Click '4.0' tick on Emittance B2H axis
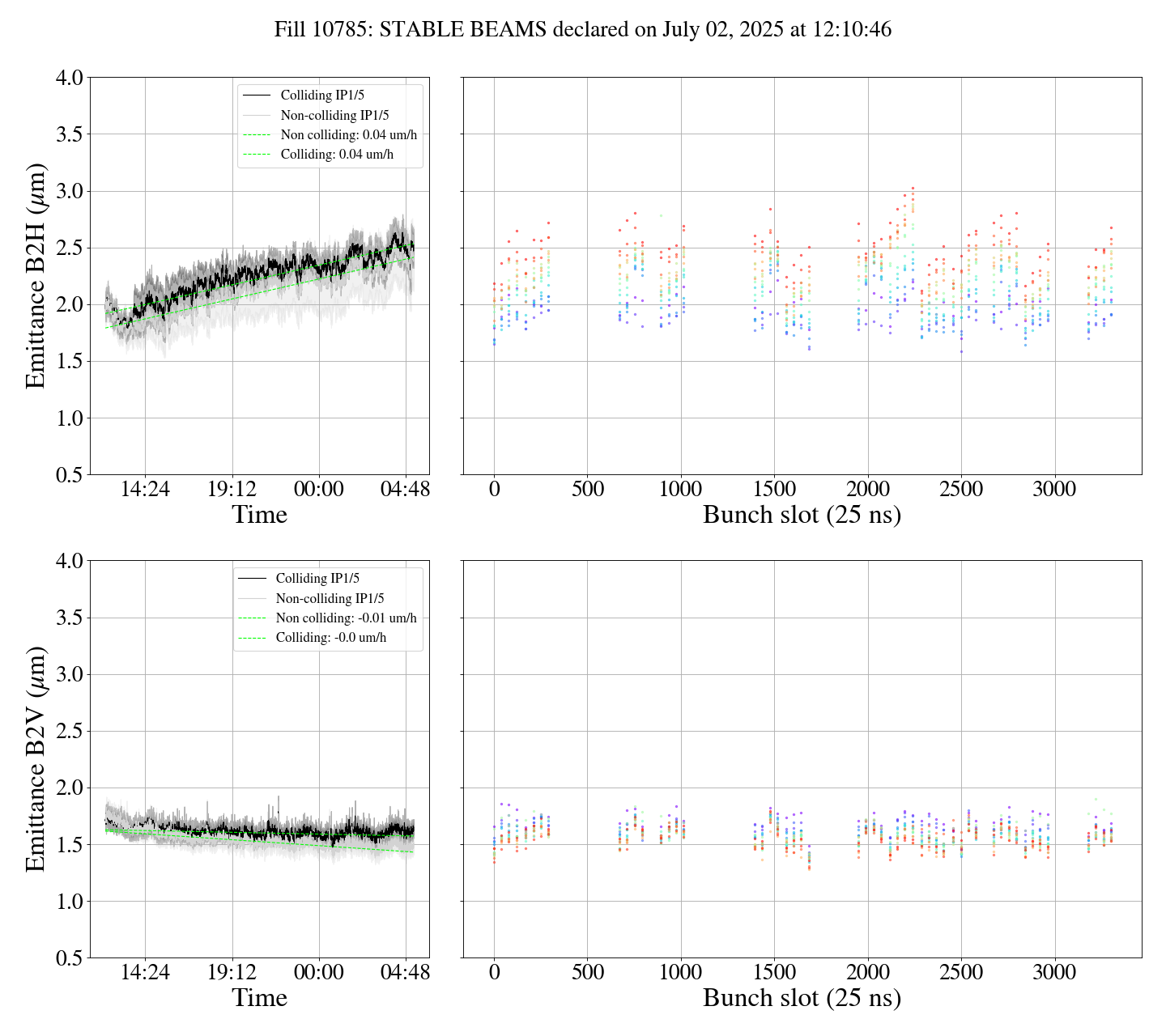 (x=69, y=79)
